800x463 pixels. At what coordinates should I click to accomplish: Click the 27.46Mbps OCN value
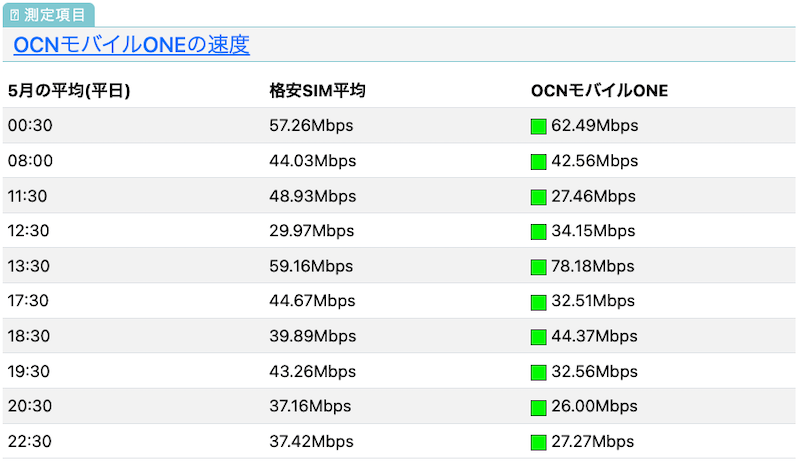(593, 196)
